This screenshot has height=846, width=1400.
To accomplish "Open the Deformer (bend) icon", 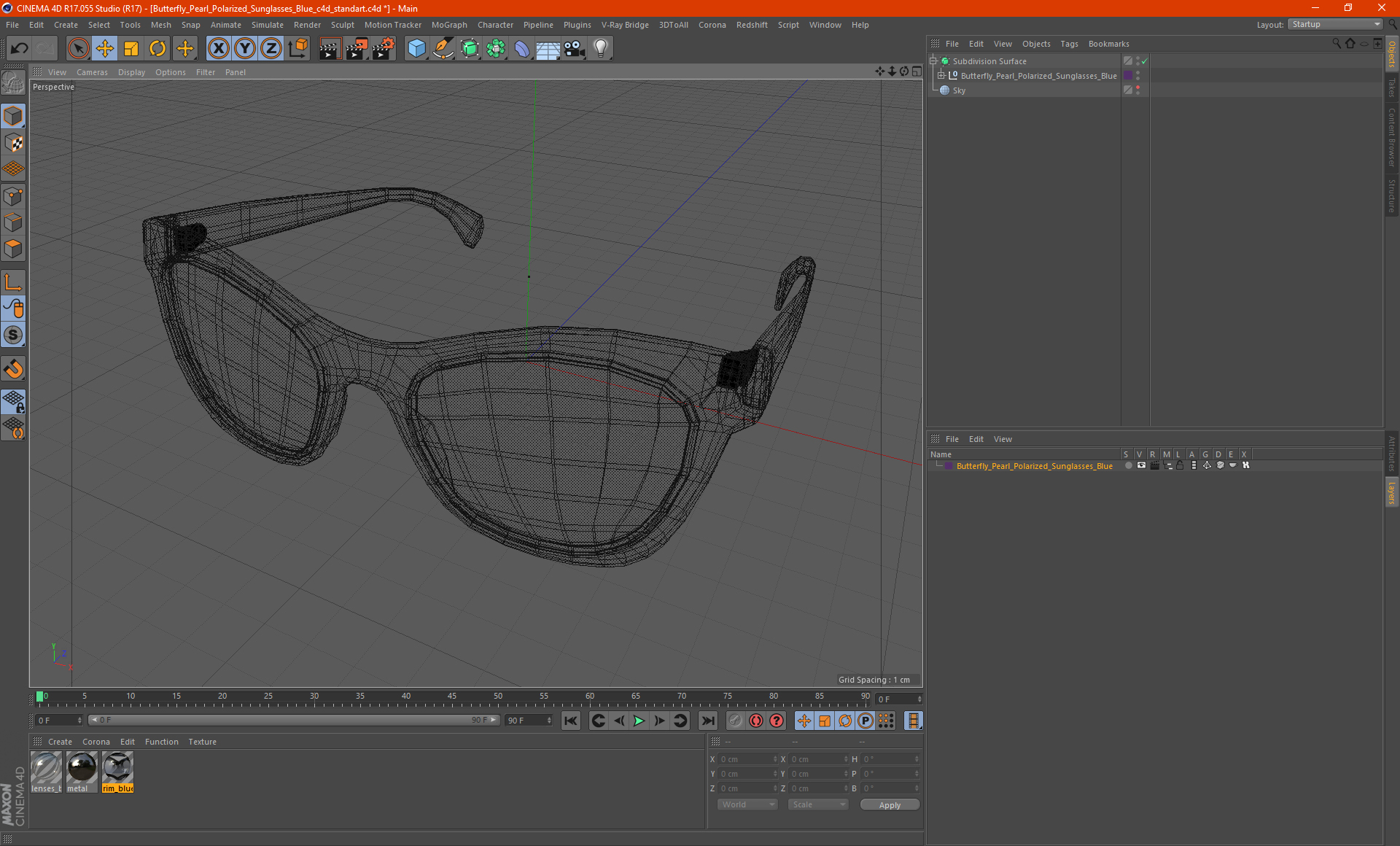I will (x=522, y=48).
